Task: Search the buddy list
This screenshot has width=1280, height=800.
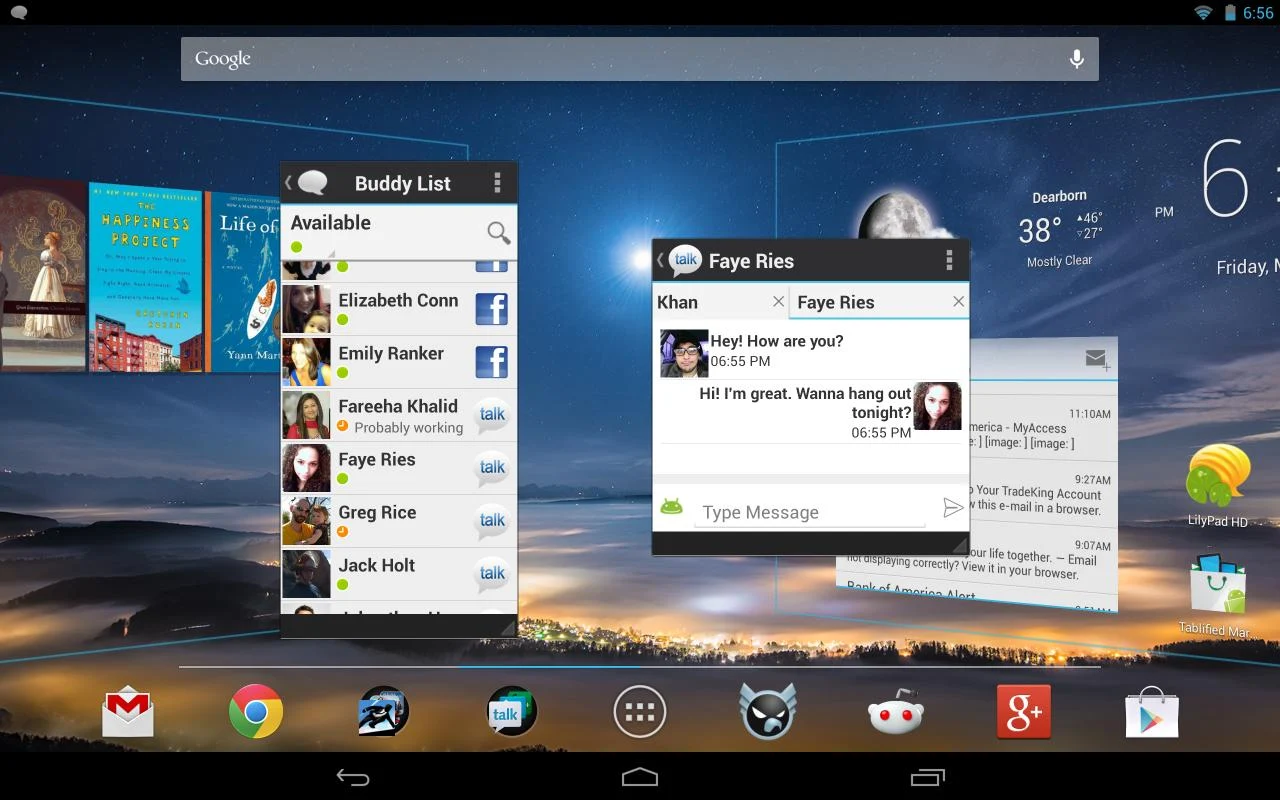Action: pos(498,233)
